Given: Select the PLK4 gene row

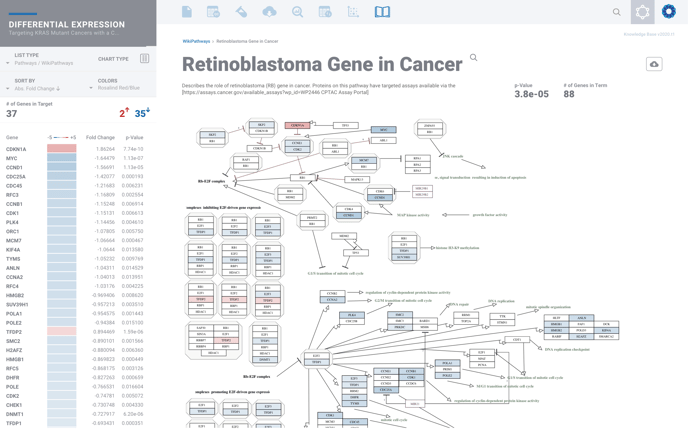Looking at the screenshot, I should pos(75,222).
